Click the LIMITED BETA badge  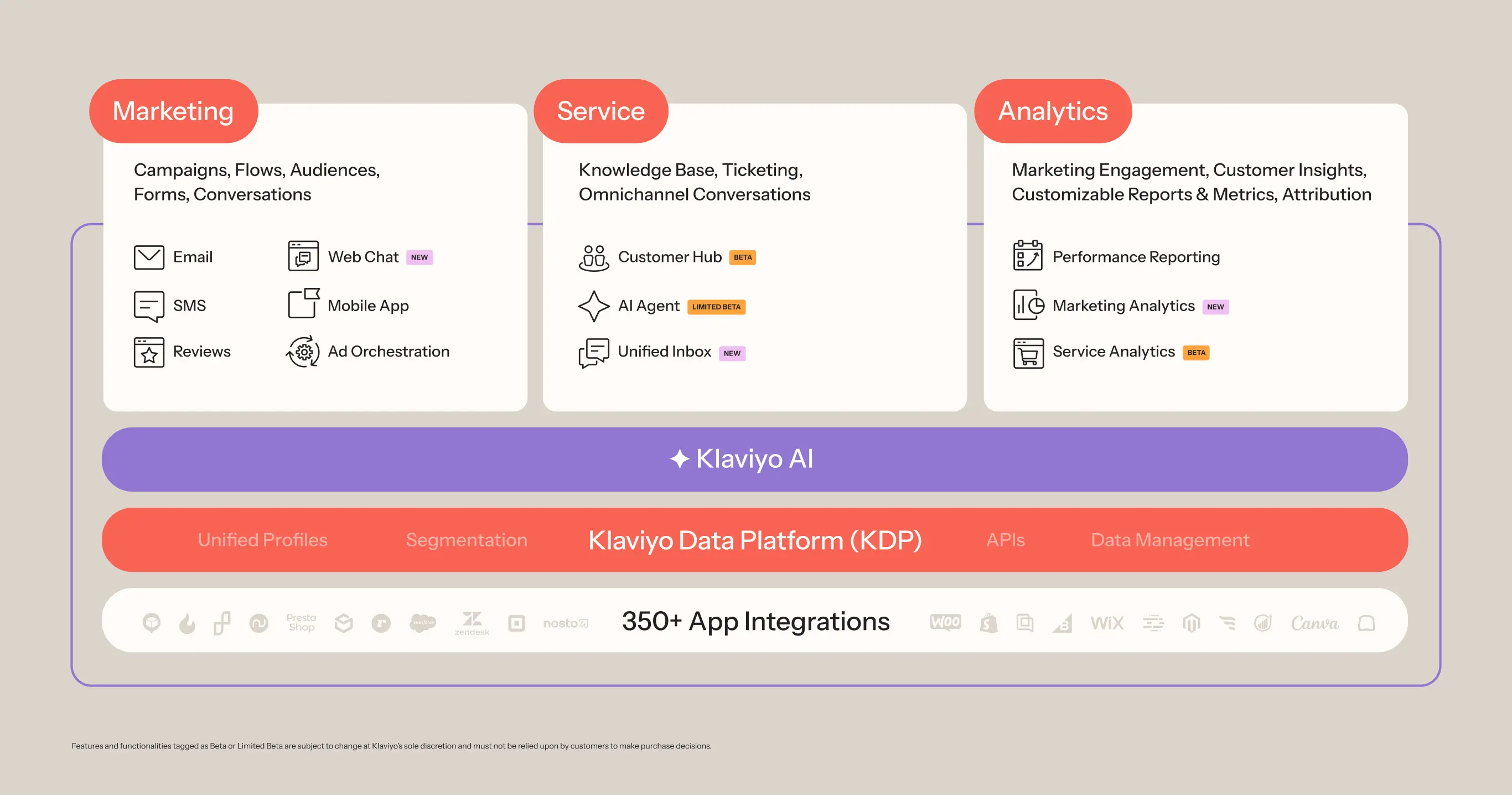pos(716,307)
